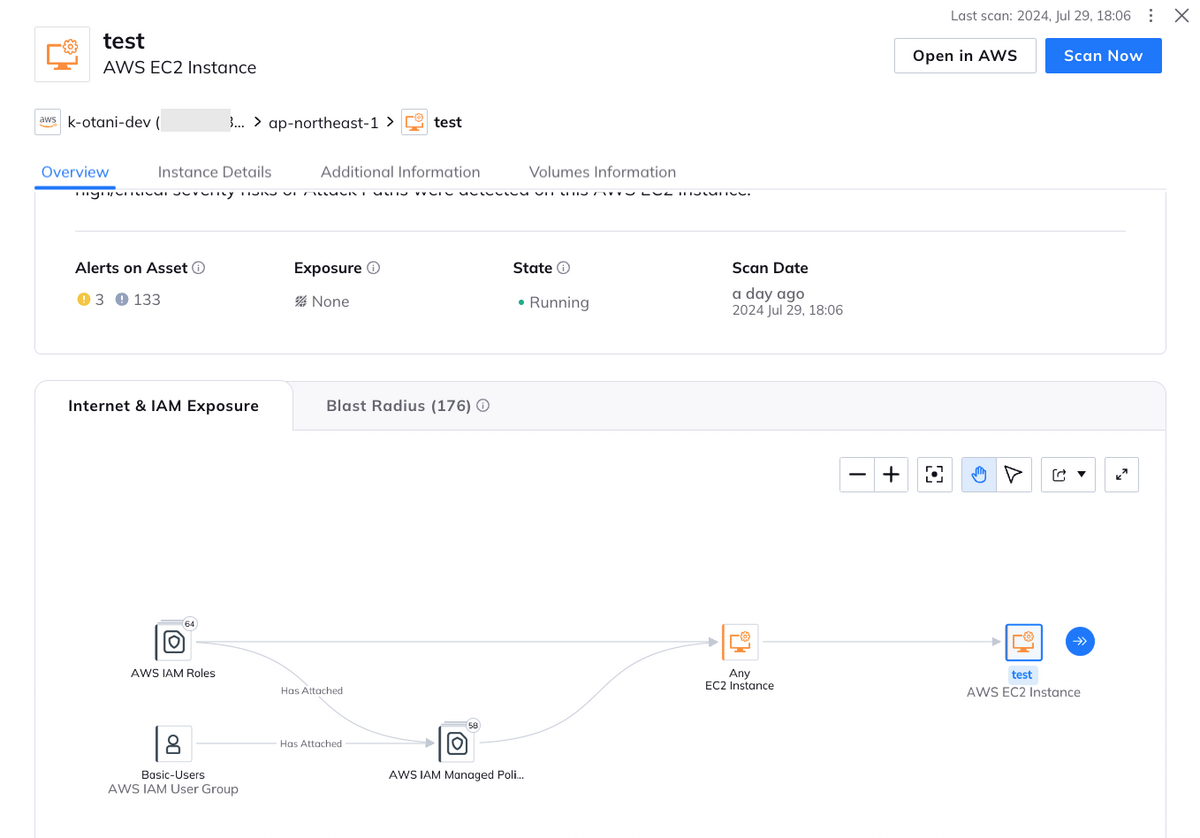Zoom out the exposure graph
Viewport: 1200px width, 838px height.
click(857, 475)
